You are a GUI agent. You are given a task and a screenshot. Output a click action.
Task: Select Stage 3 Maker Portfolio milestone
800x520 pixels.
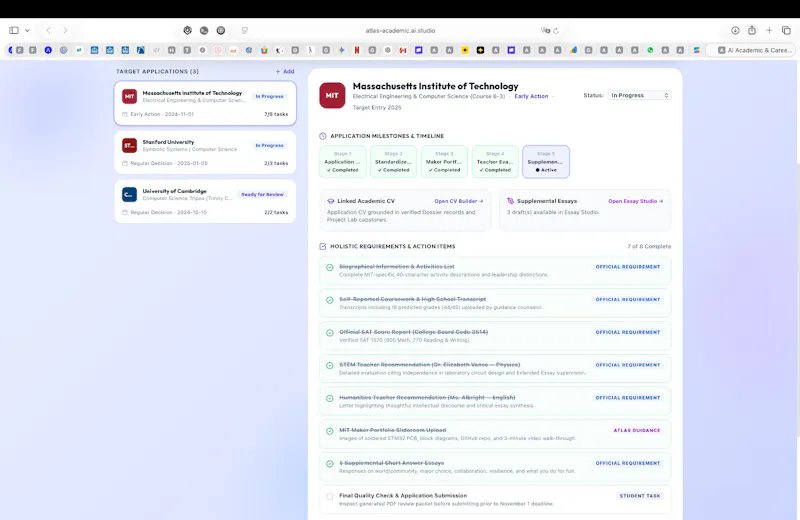pyautogui.click(x=444, y=162)
